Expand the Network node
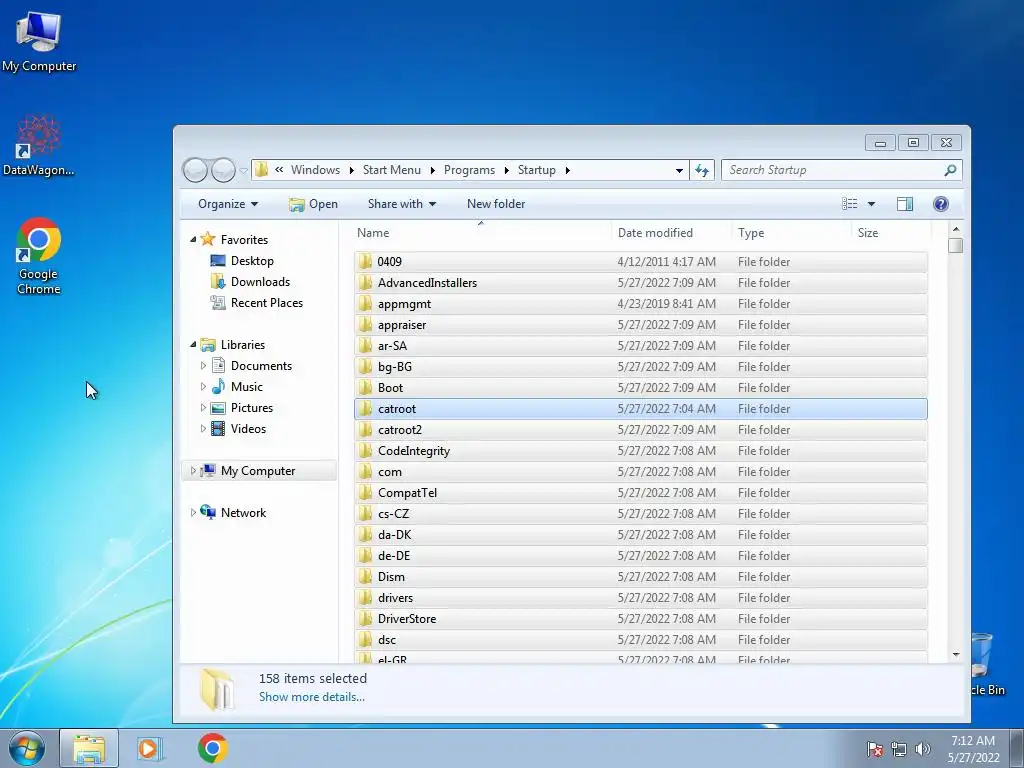 (x=193, y=513)
